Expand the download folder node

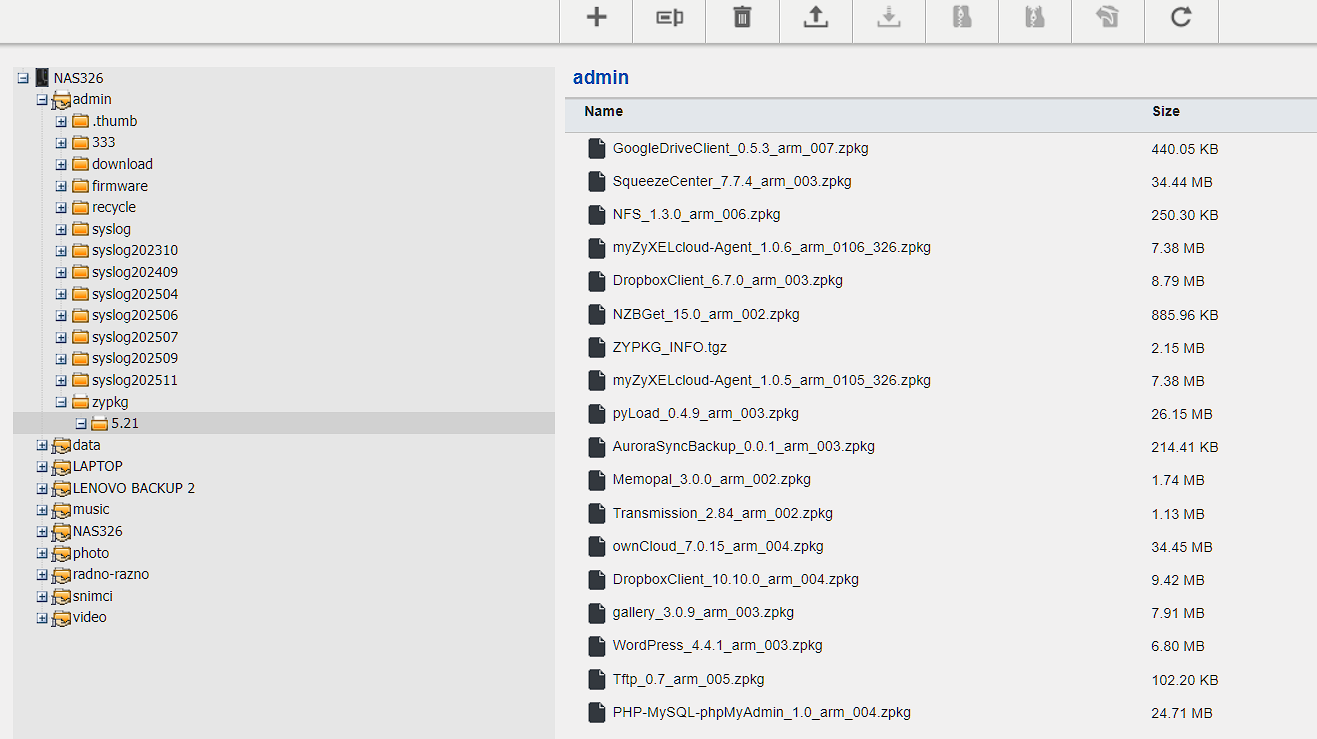[x=61, y=164]
